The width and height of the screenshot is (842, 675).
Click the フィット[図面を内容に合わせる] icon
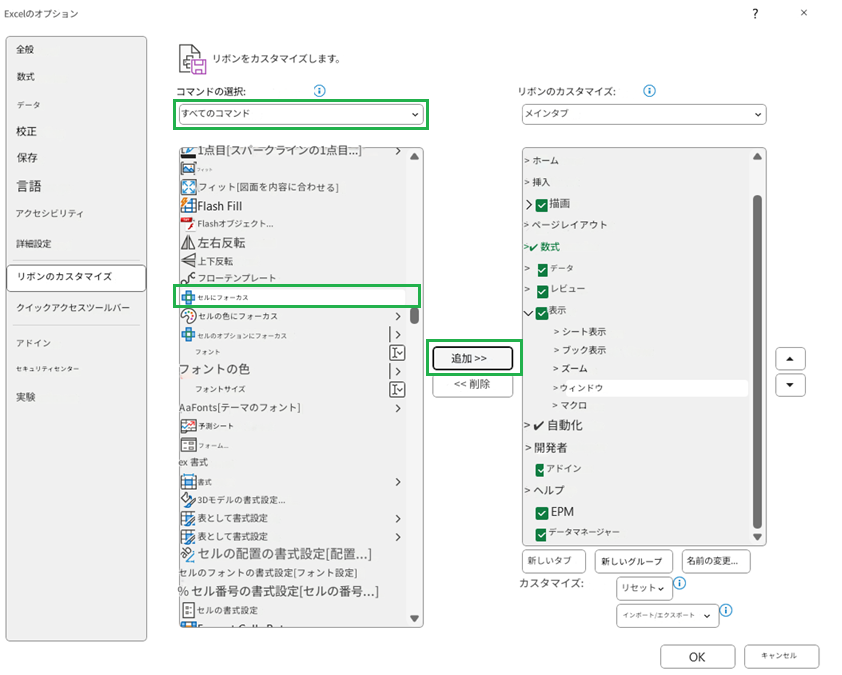tap(188, 187)
